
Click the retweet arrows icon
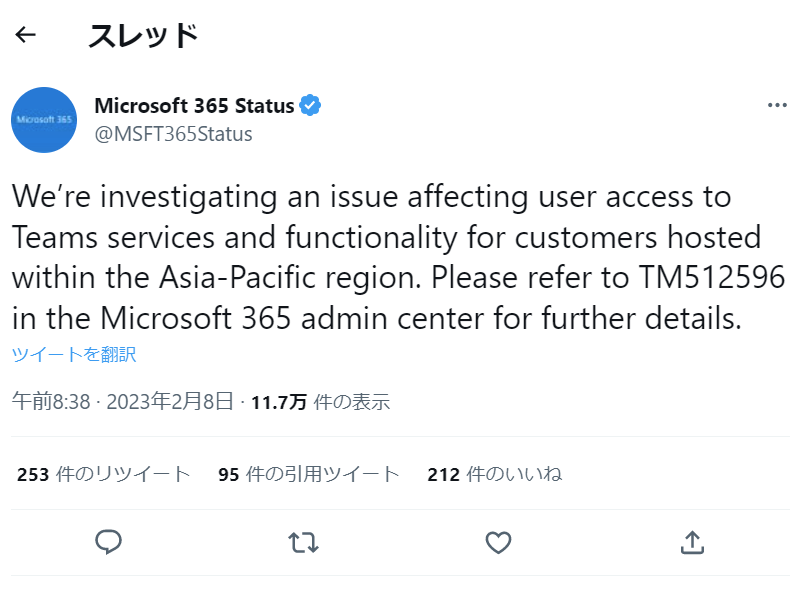point(303,542)
